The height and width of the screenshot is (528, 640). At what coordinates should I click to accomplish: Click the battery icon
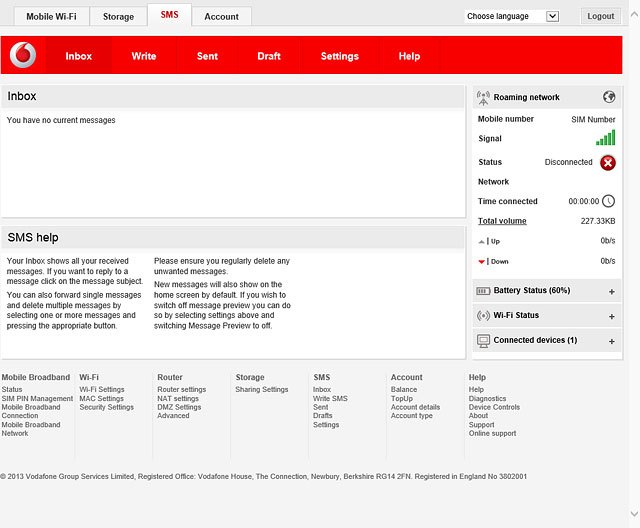483,291
